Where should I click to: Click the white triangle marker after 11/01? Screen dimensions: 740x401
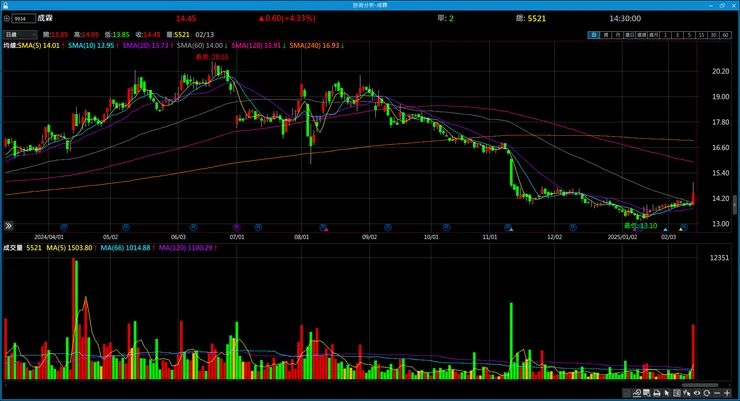[x=511, y=229]
